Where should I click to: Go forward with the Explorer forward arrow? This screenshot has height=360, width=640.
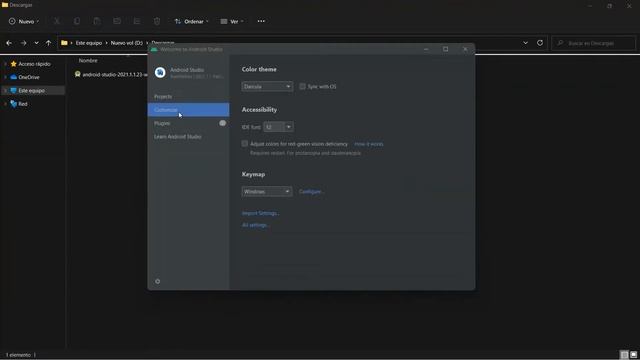point(23,43)
